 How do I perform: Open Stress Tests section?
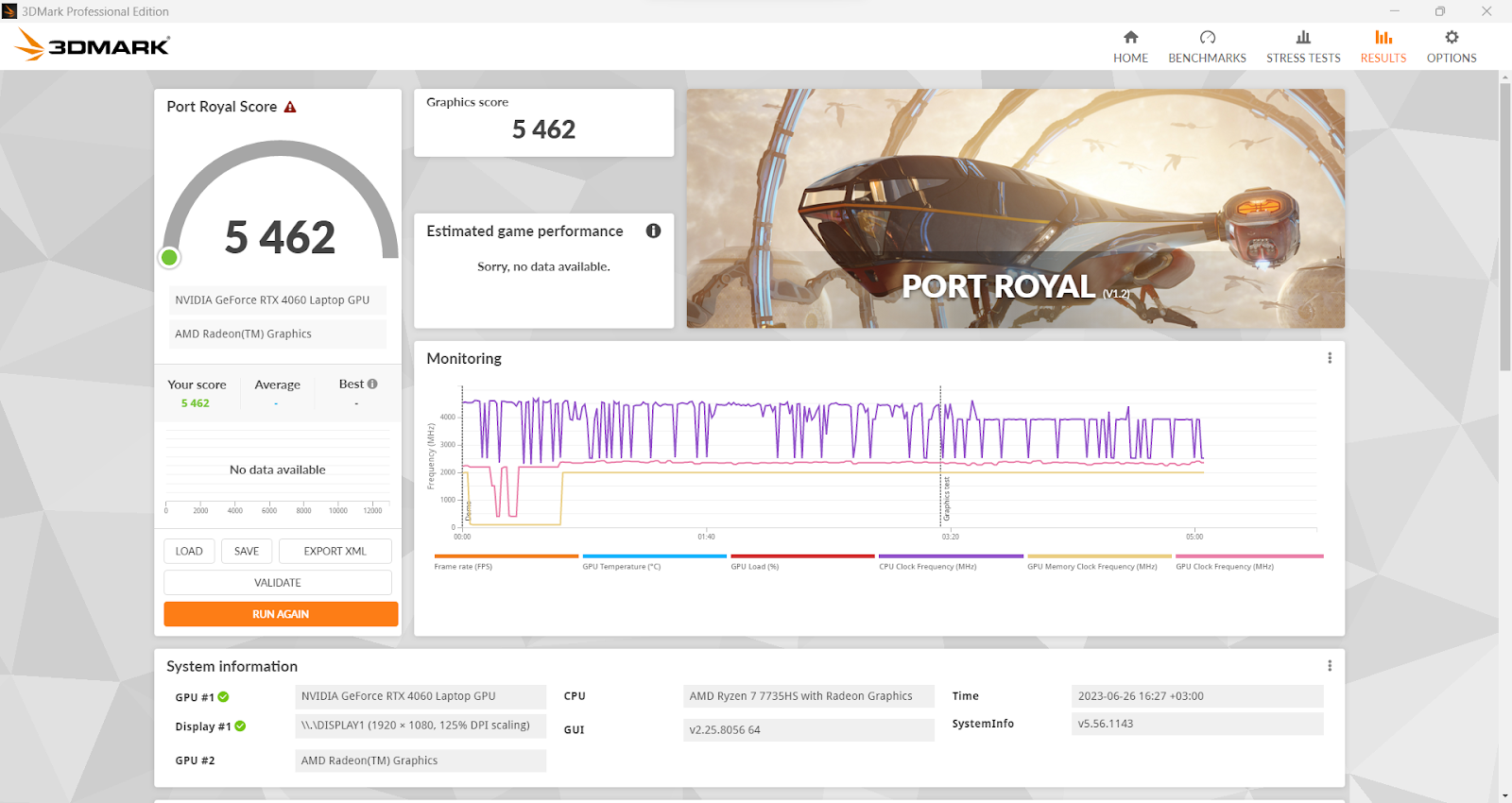pos(1303,46)
